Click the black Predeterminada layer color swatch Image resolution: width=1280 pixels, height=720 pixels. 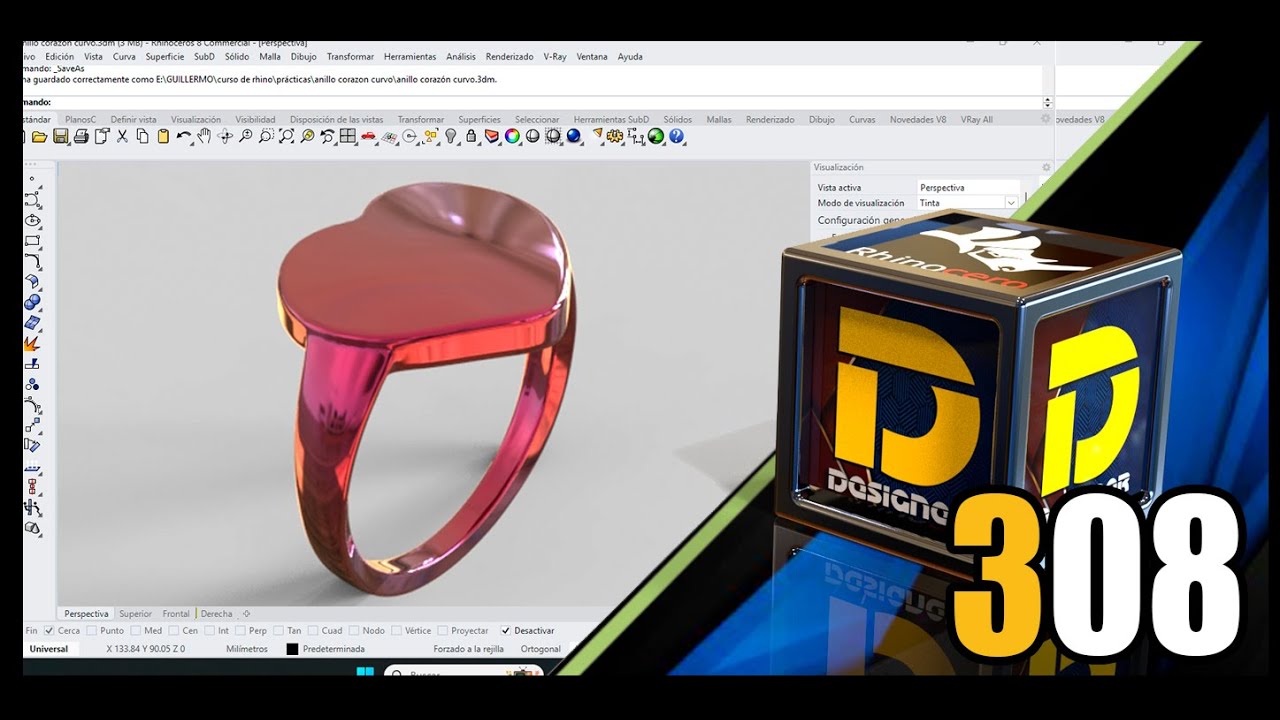[x=292, y=649]
